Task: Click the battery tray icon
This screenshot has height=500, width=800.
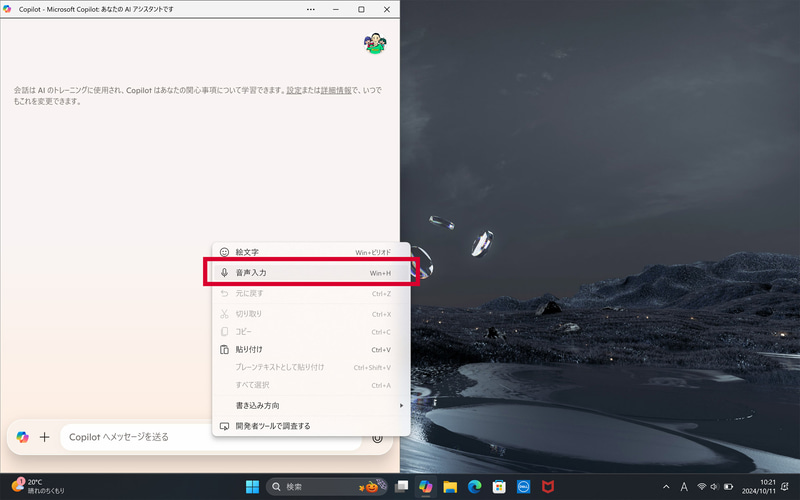Action: click(729, 487)
